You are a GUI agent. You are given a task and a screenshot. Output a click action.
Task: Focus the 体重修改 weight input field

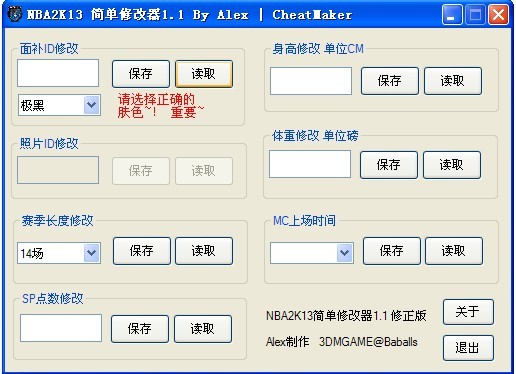click(x=310, y=164)
